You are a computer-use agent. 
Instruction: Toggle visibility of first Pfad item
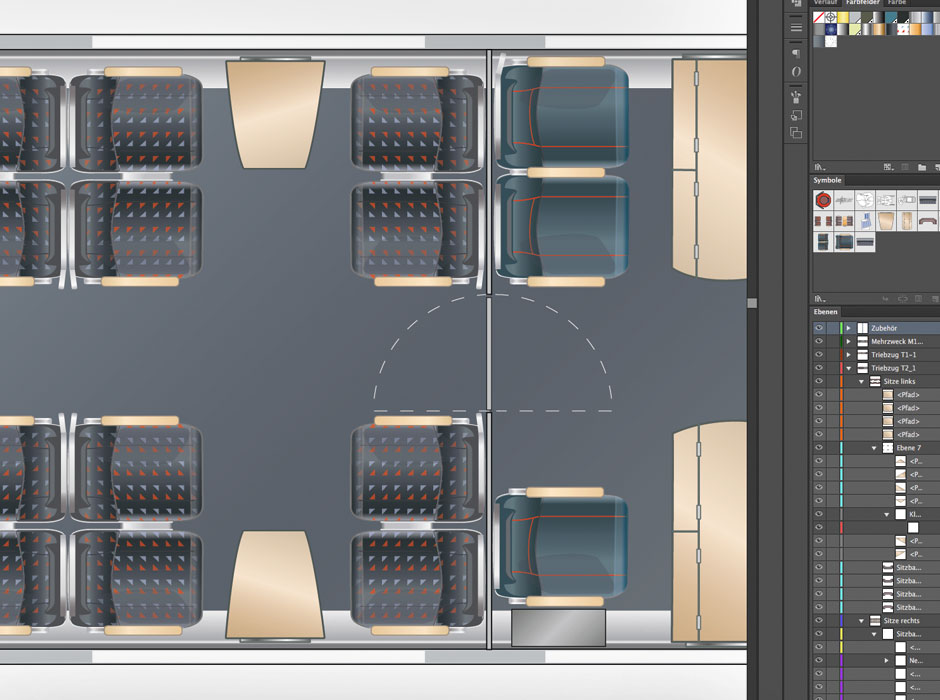[819, 394]
